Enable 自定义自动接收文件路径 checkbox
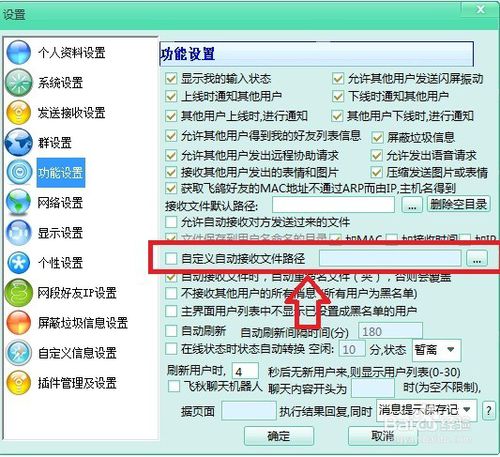Screen dimensions: 500x457 pyautogui.click(x=171, y=258)
